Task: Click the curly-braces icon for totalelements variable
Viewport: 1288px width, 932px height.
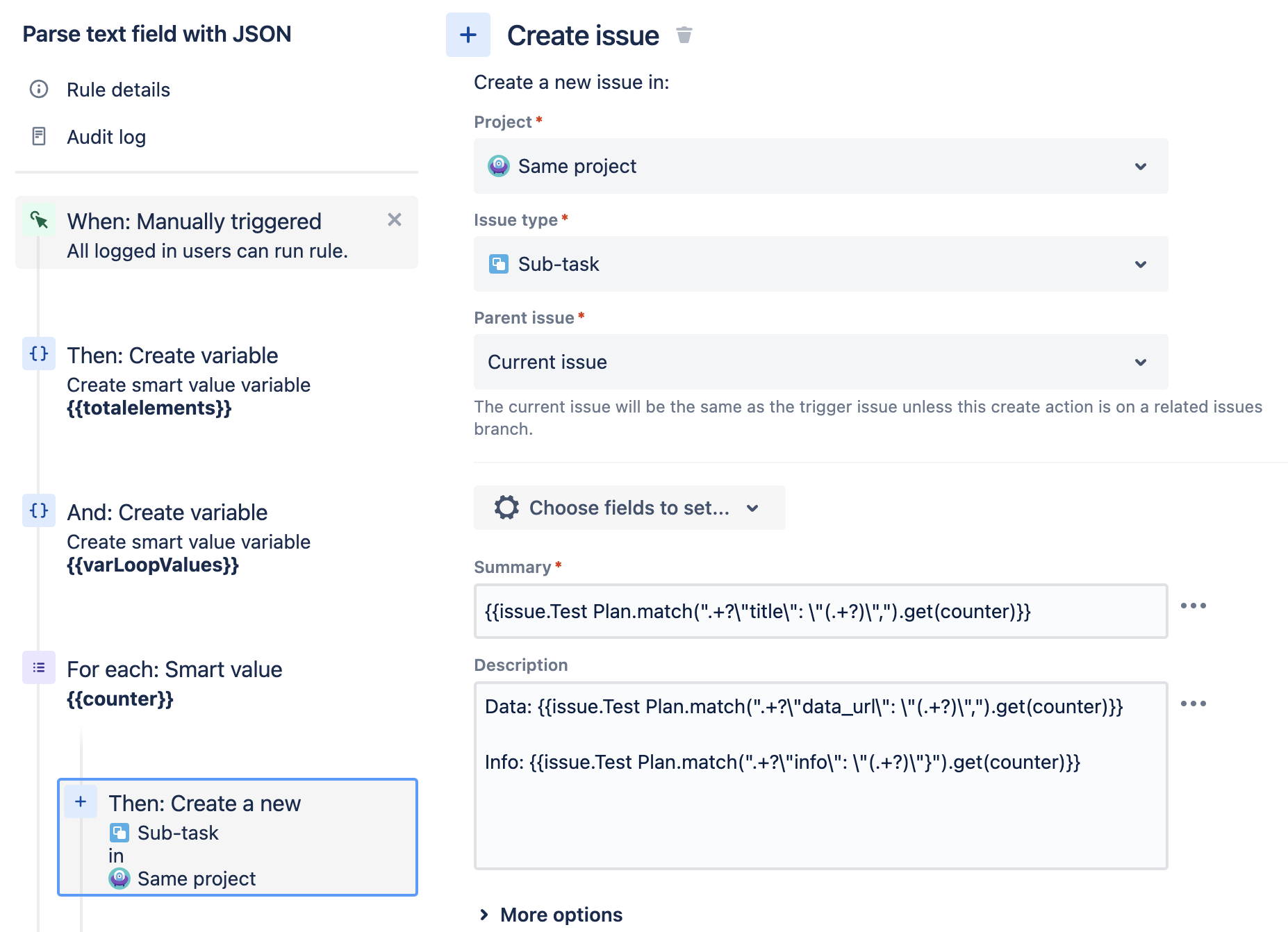Action: click(x=39, y=354)
